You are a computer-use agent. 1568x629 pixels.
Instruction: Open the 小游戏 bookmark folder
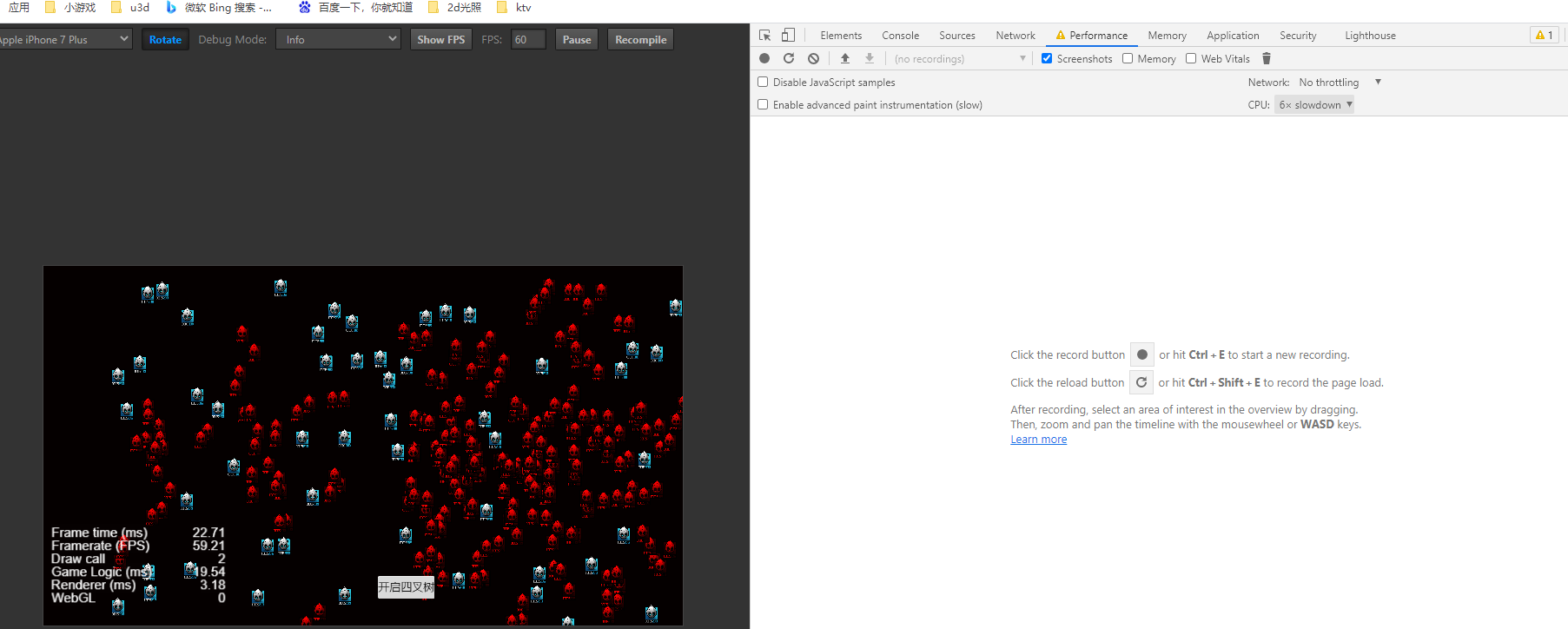point(69,8)
